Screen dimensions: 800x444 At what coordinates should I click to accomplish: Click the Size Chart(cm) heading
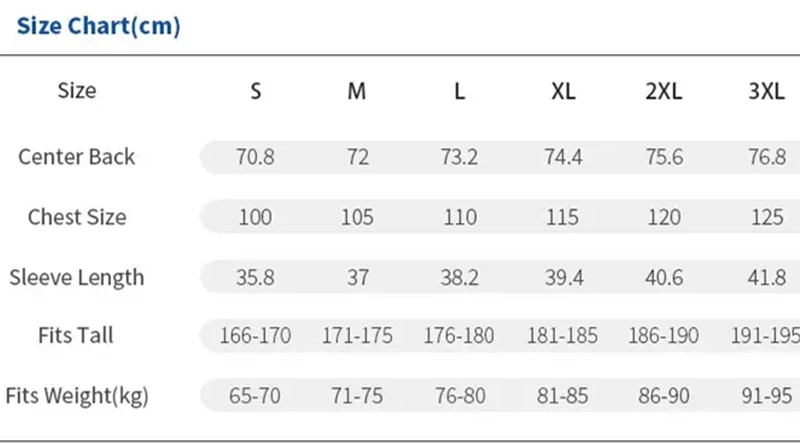[98, 26]
